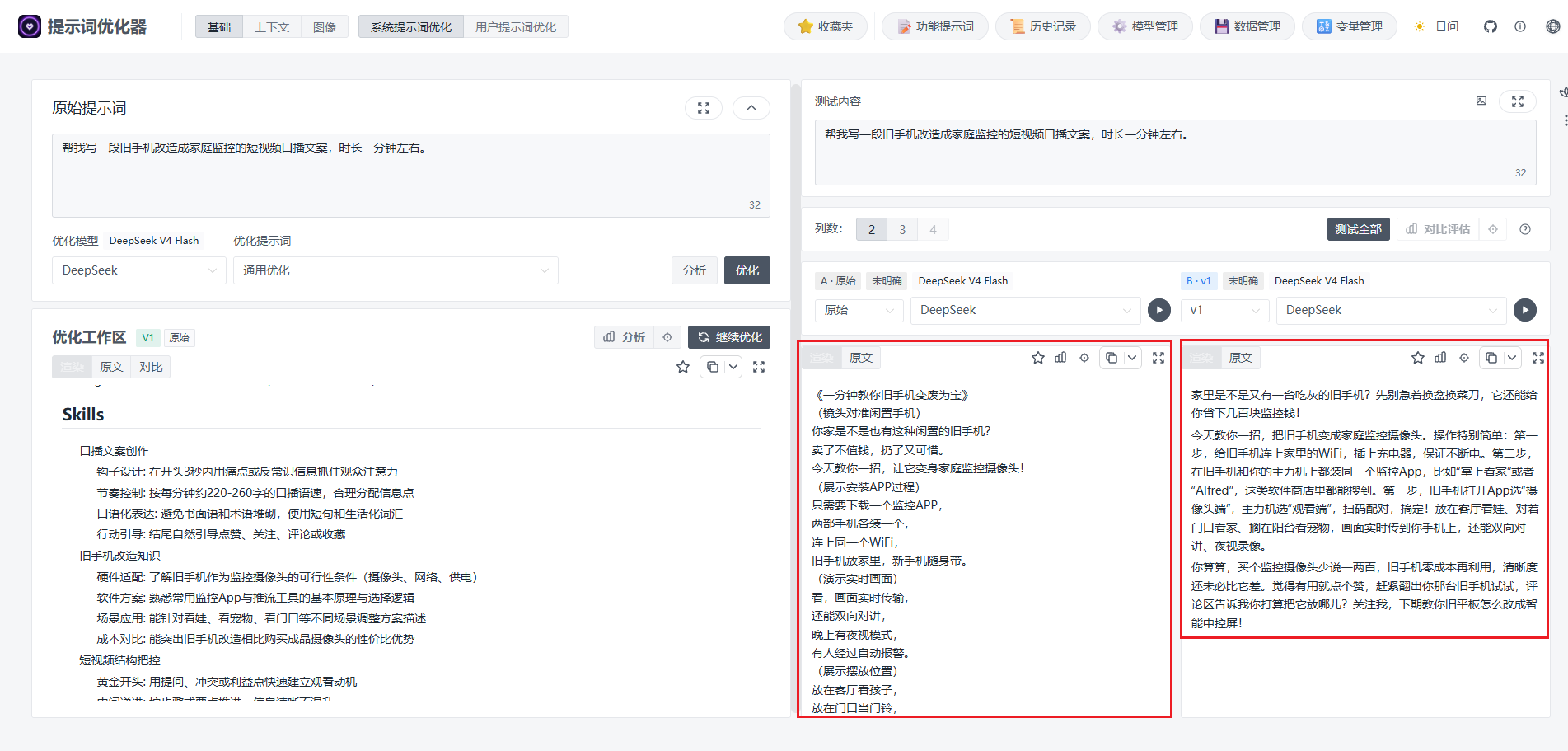Favorite column A result with the star icon
Viewport: 1568px width, 751px height.
tap(1038, 358)
